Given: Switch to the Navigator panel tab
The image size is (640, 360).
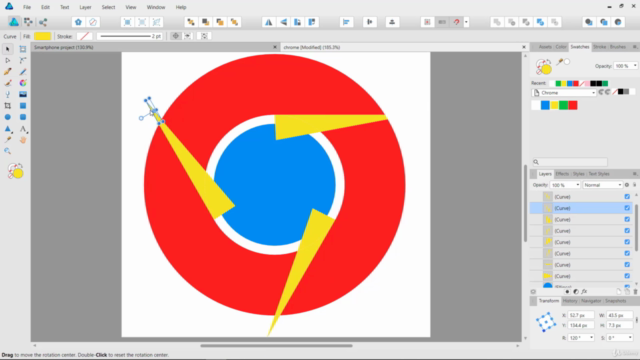Looking at the screenshot, I should tap(591, 301).
